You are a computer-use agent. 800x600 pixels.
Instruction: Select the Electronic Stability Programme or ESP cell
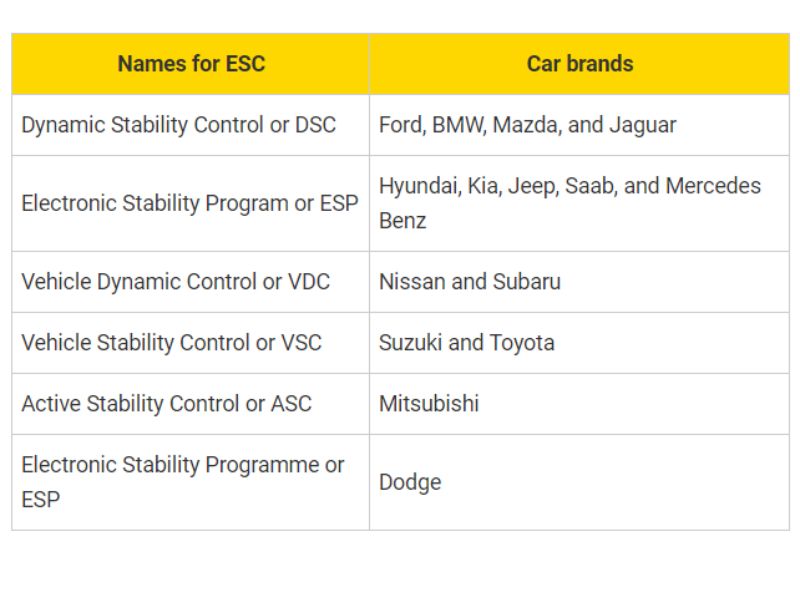(x=183, y=482)
